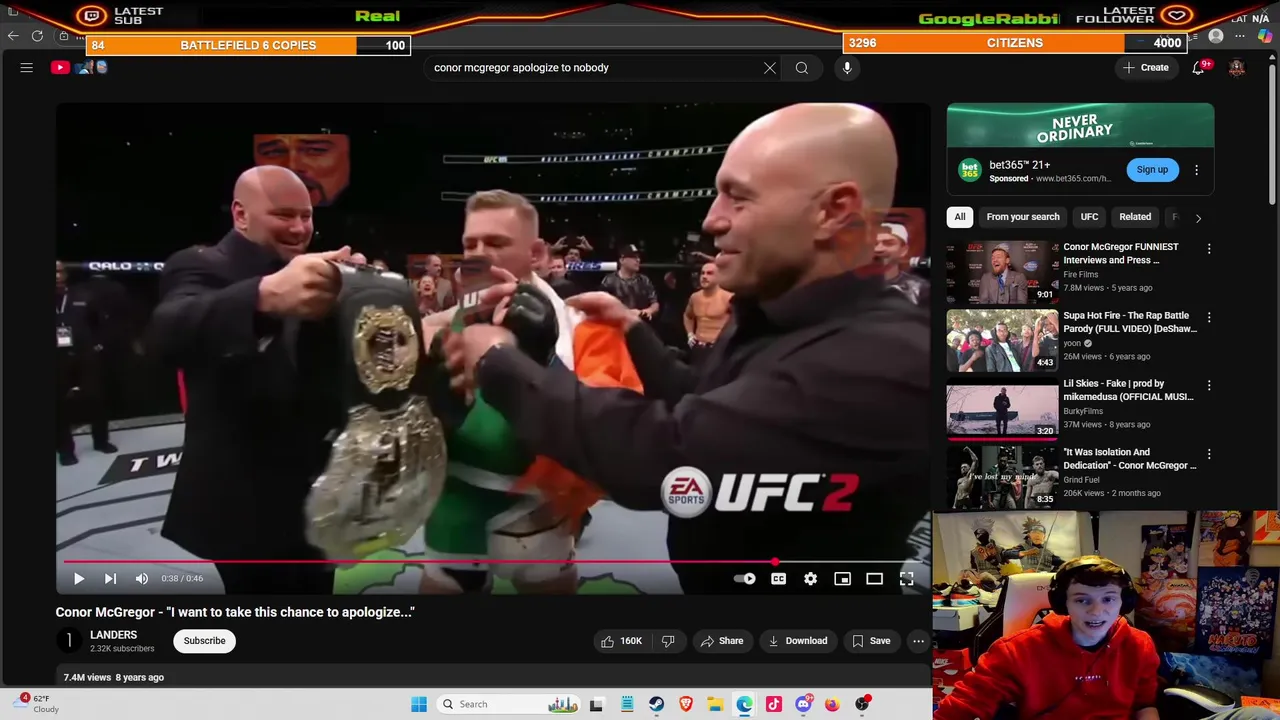
Task: Toggle the autoplay switch in player
Action: coord(745,578)
